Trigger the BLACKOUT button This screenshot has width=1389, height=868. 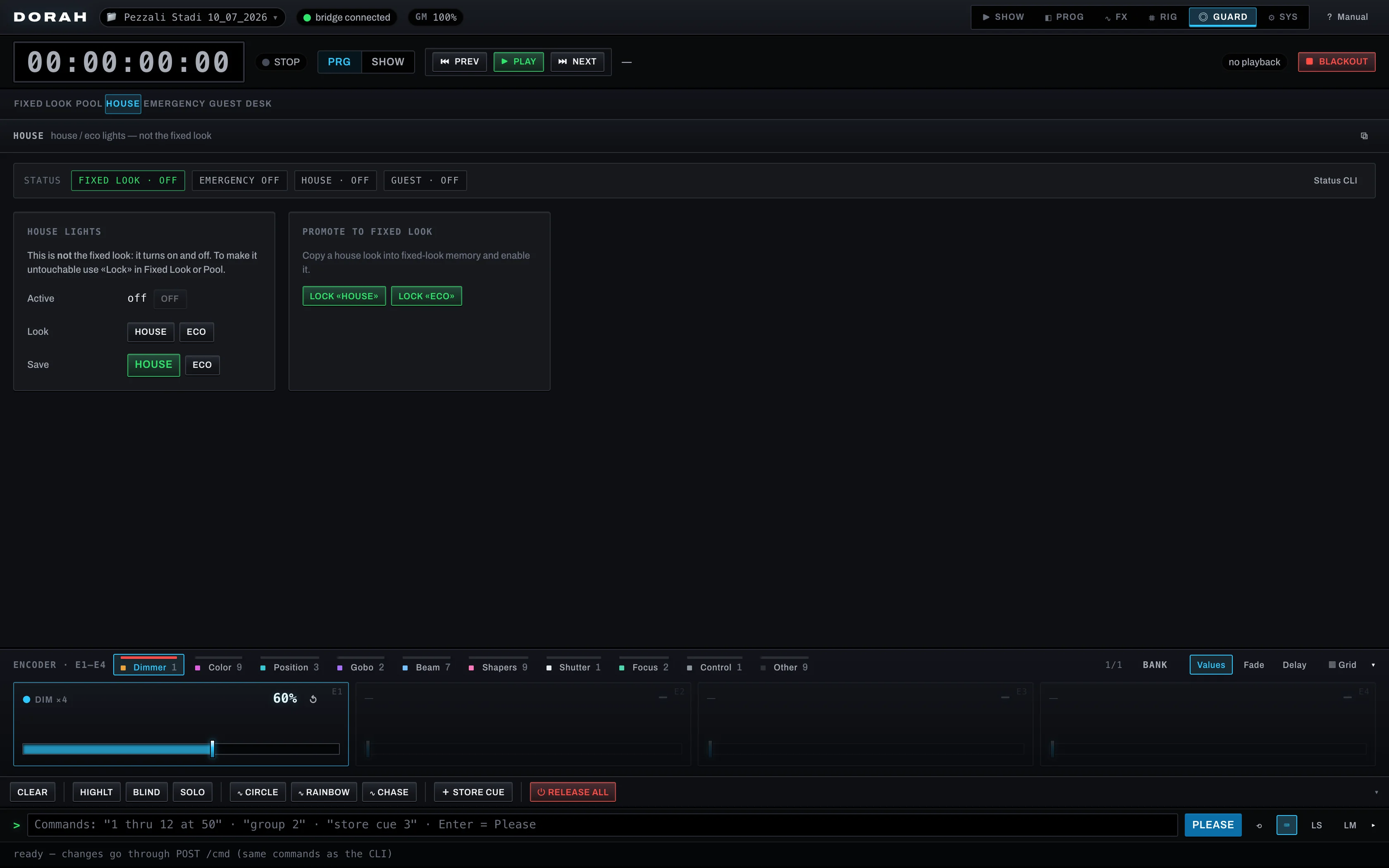tap(1336, 62)
